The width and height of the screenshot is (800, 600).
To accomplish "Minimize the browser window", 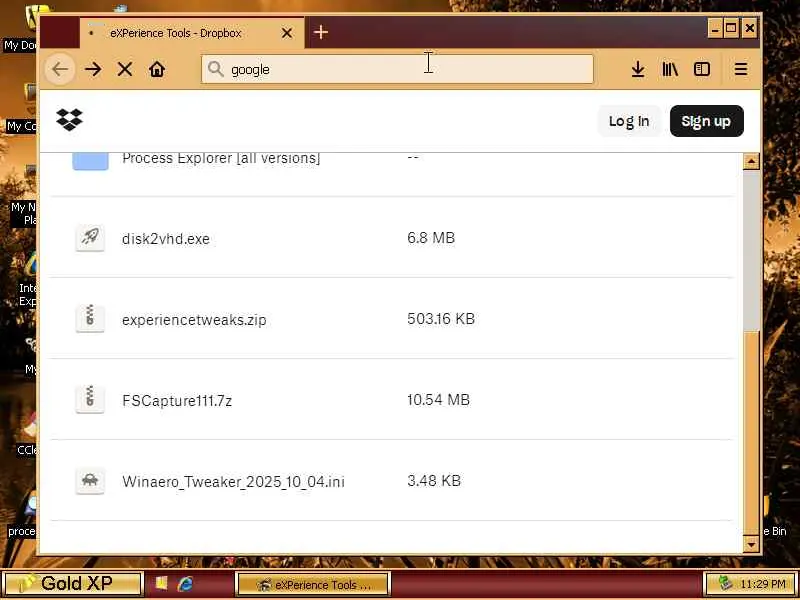I will coord(715,29).
